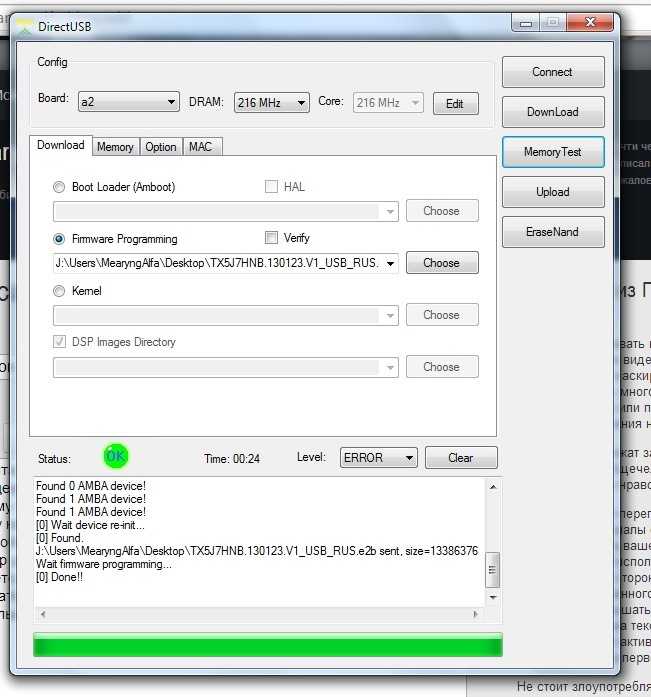Screen dimensions: 651x697
Task: Click '[0] Wait device re-init...' log line
Action: pyautogui.click(x=90, y=525)
